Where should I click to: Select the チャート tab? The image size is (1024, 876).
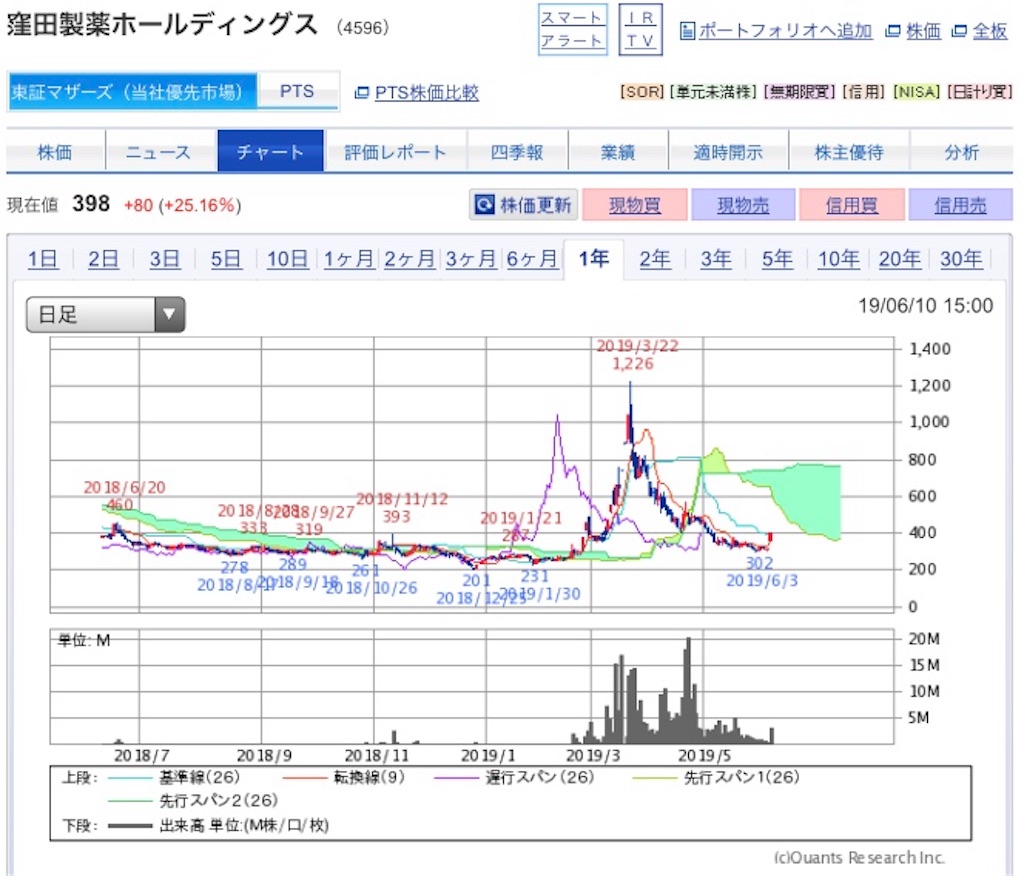click(270, 152)
